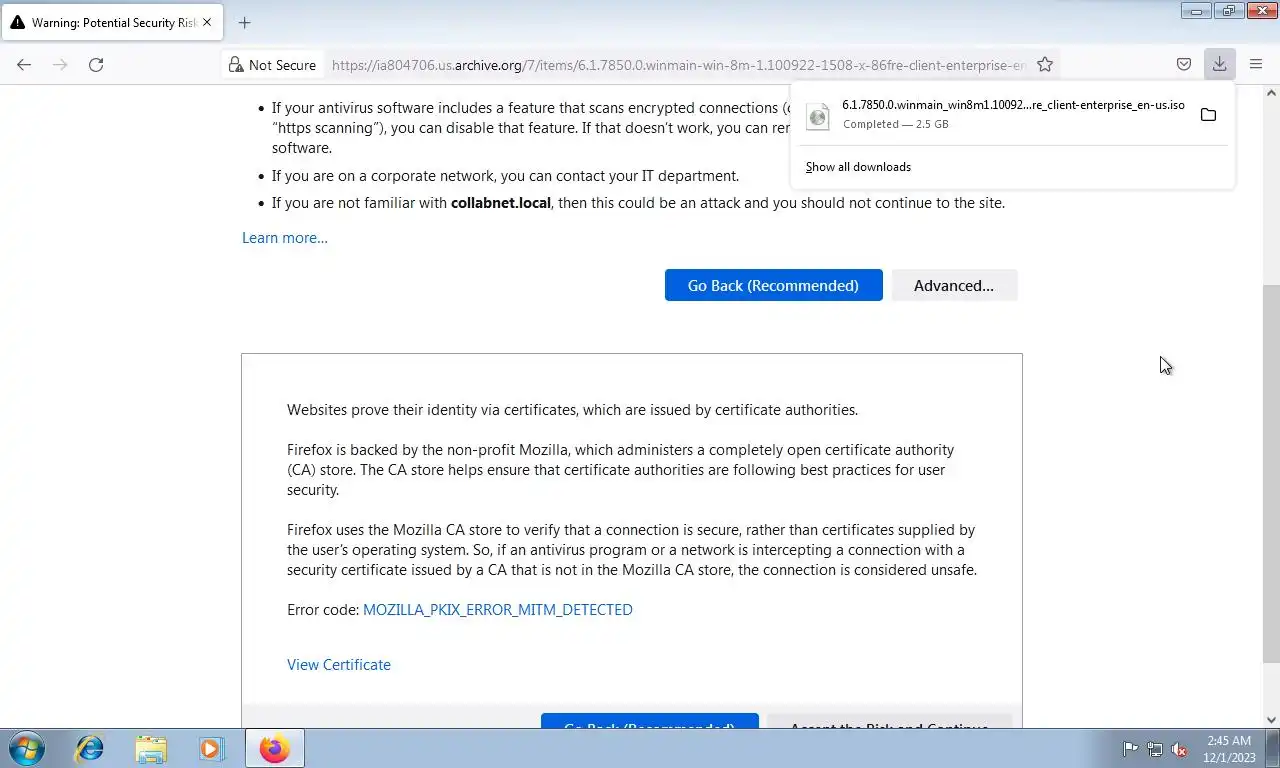
Task: Open the MOZILLA_PKIX_ERROR_MITM_DETECTED error code link
Action: coord(498,610)
